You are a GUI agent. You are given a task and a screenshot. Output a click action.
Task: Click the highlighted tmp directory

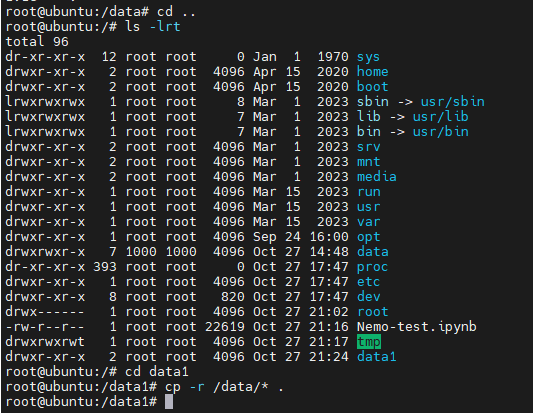tap(369, 342)
